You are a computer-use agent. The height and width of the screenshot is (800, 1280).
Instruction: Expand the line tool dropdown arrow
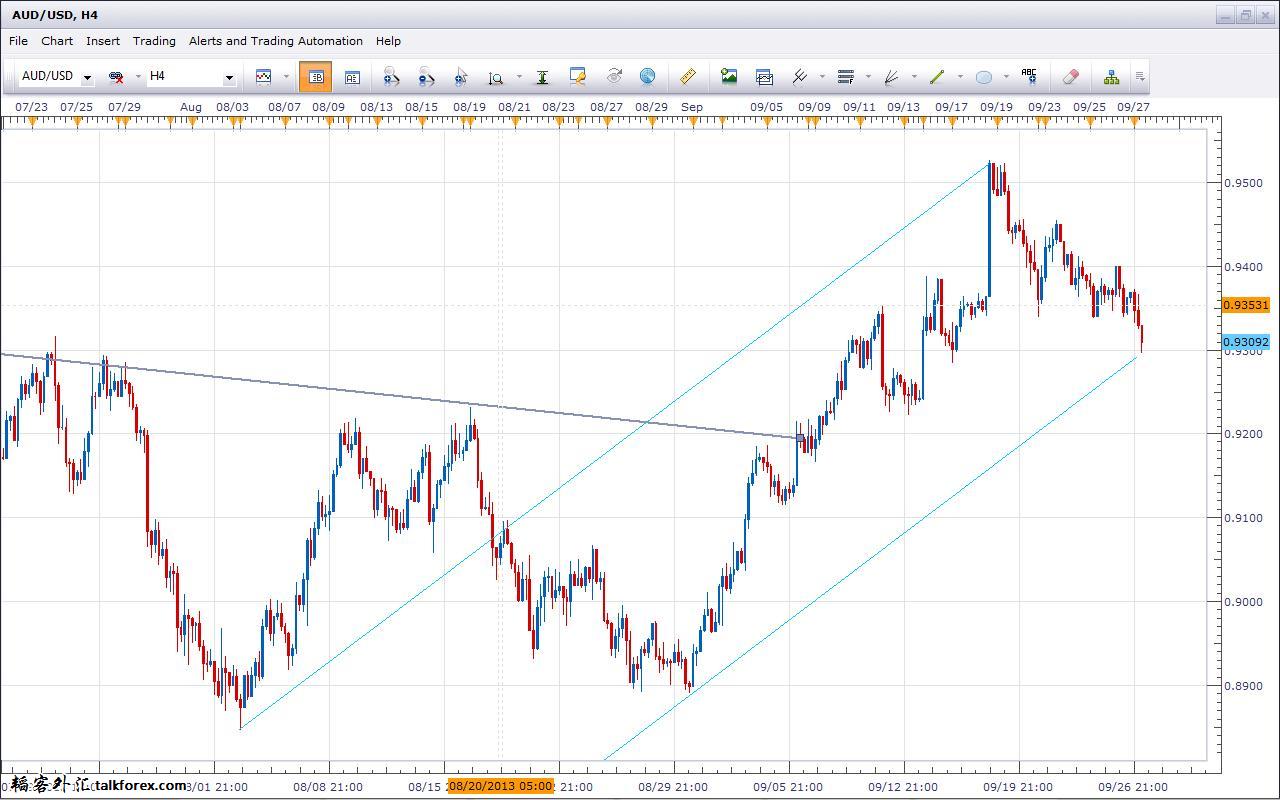[x=960, y=77]
